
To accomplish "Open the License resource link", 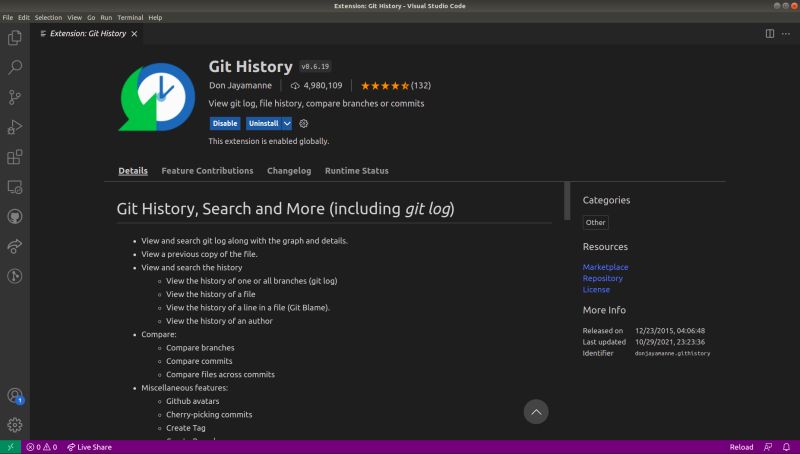I will (596, 290).
